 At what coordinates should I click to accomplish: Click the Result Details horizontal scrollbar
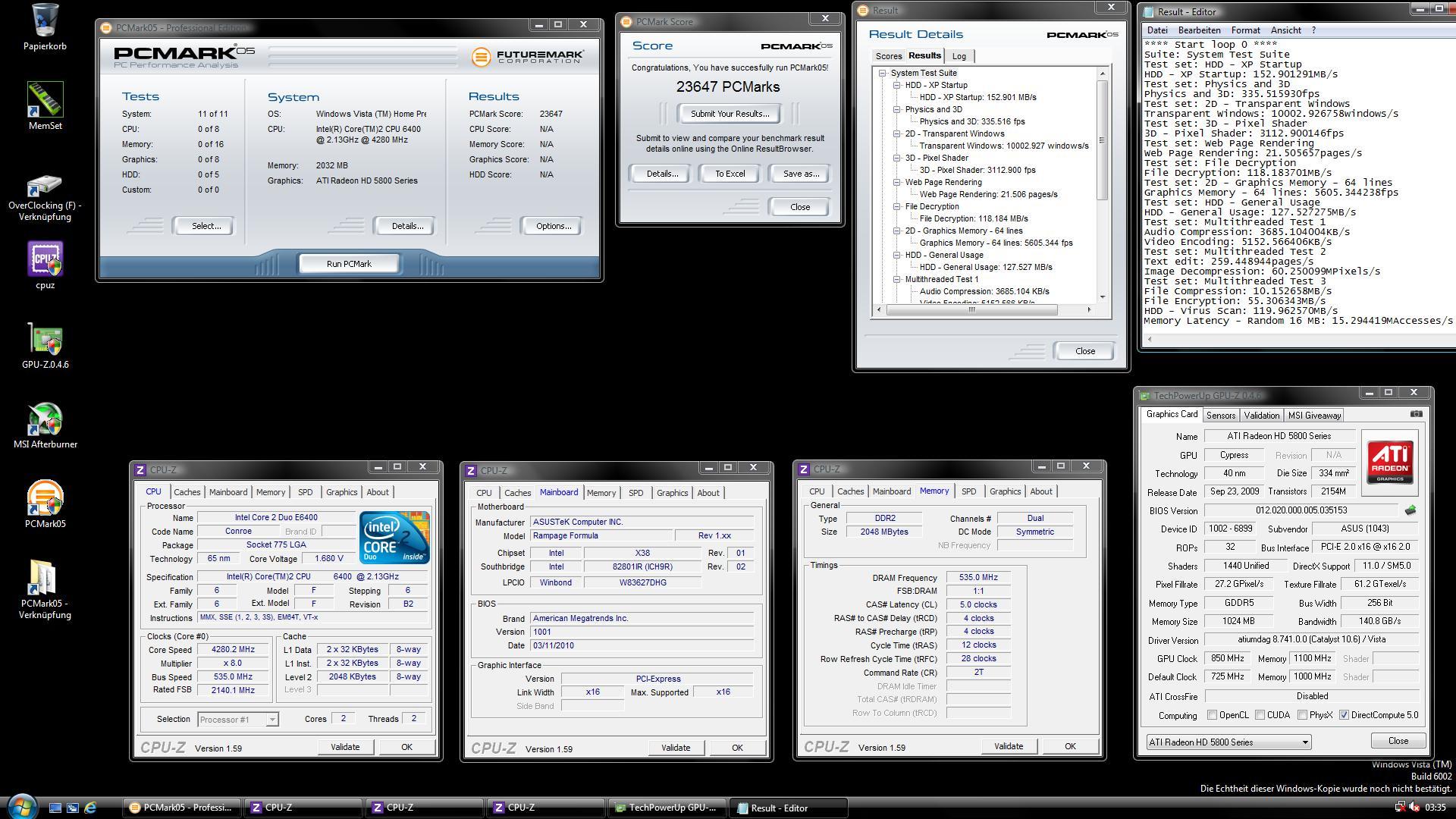tap(984, 309)
